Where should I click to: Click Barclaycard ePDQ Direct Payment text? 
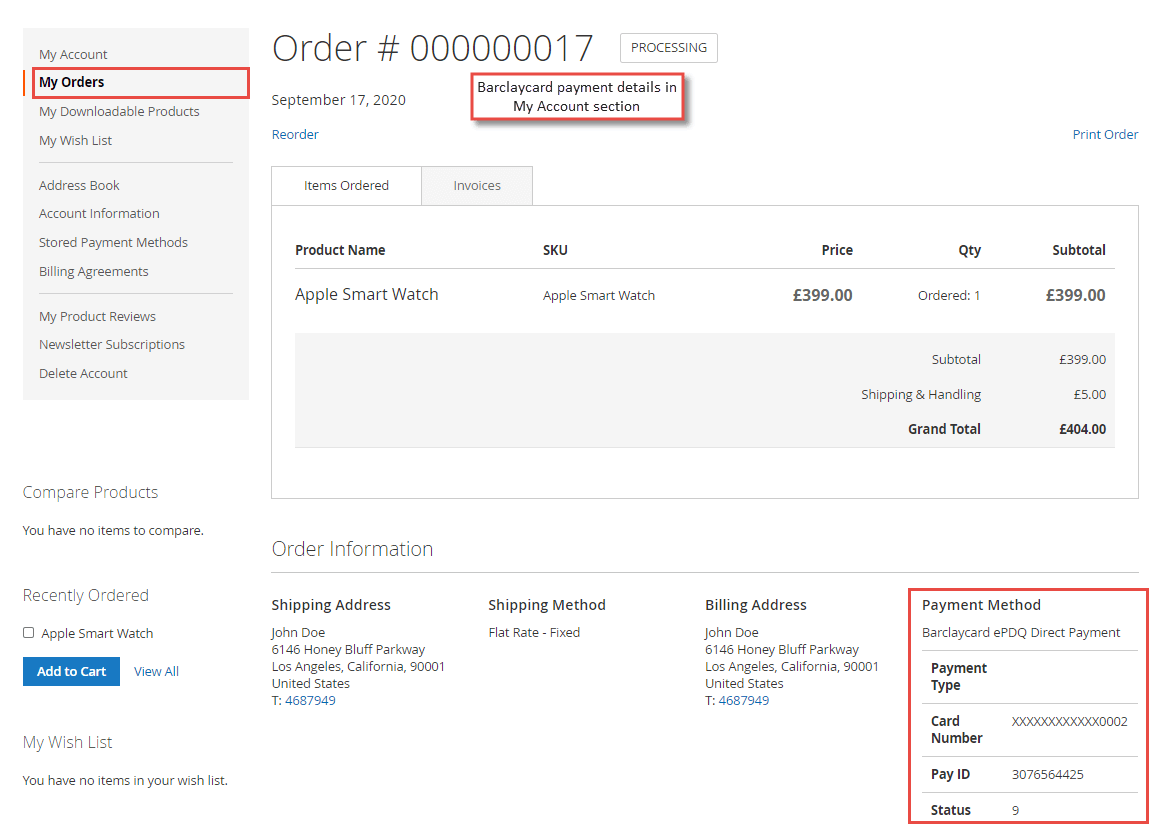1021,632
